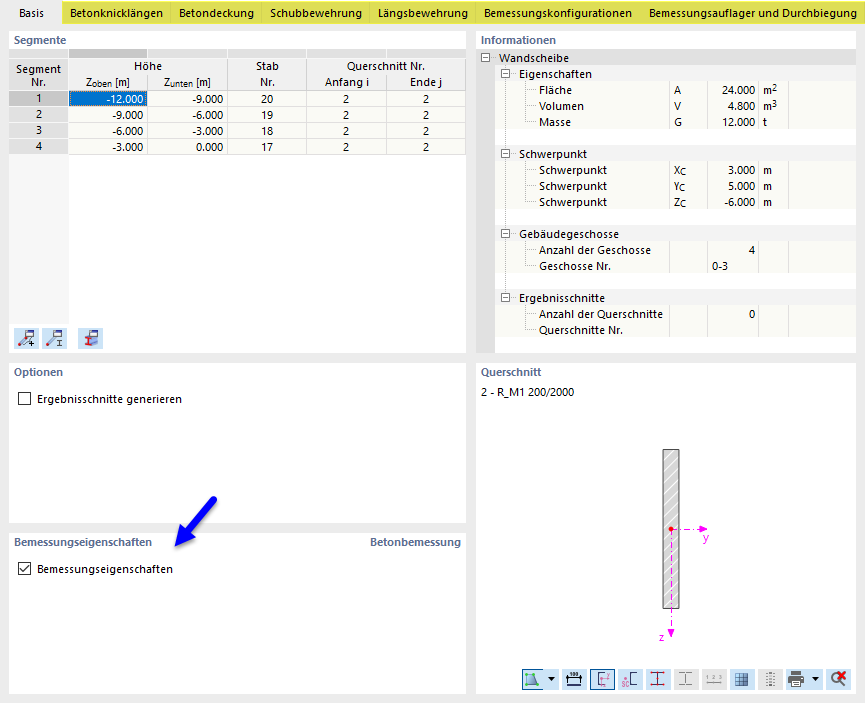The image size is (865, 703).
Task: Toggle dimensions display icon with 100
Action: [574, 679]
